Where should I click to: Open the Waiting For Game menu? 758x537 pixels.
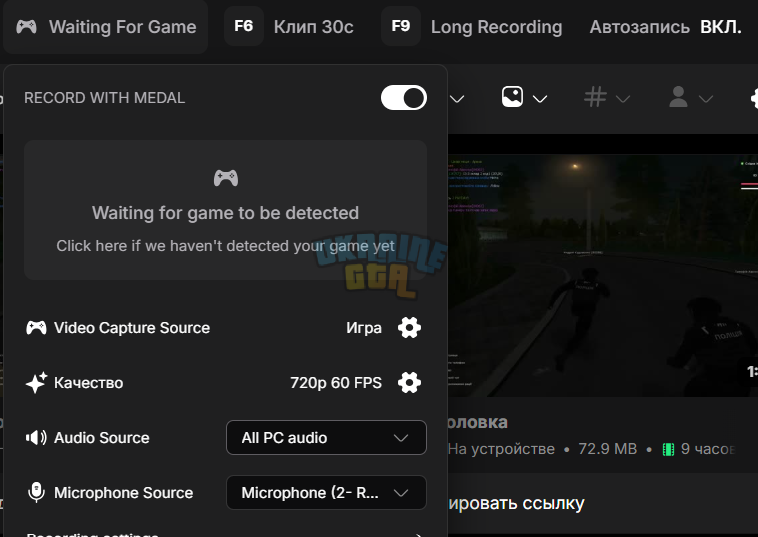coord(105,27)
